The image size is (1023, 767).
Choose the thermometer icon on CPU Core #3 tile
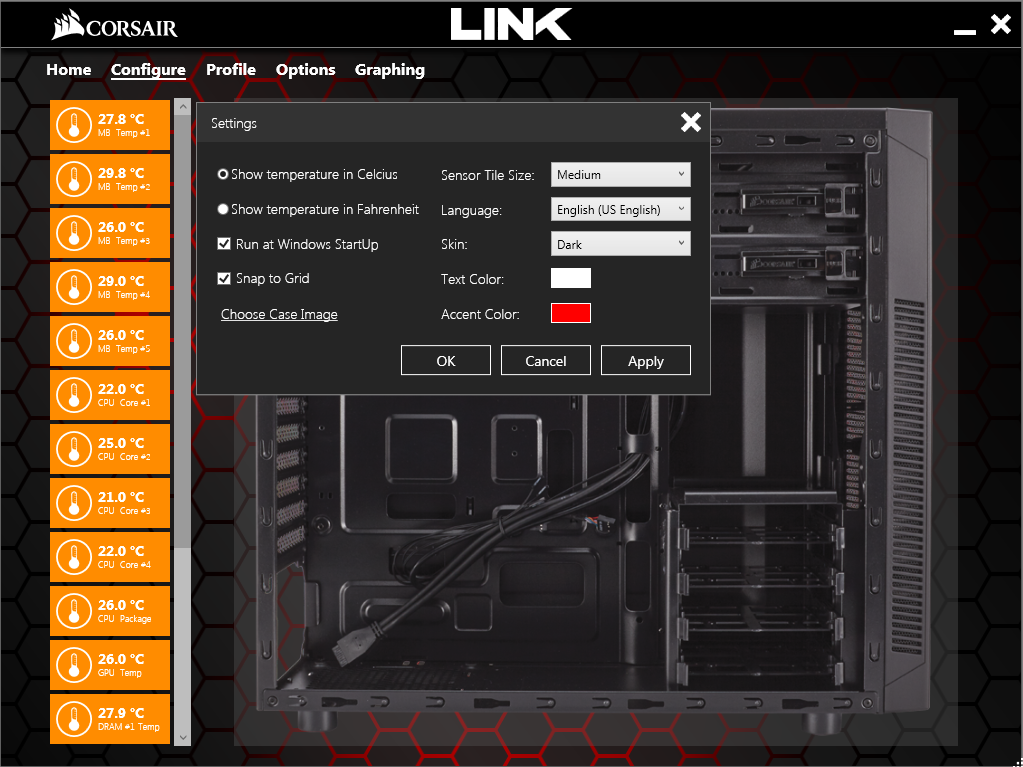[x=73, y=503]
